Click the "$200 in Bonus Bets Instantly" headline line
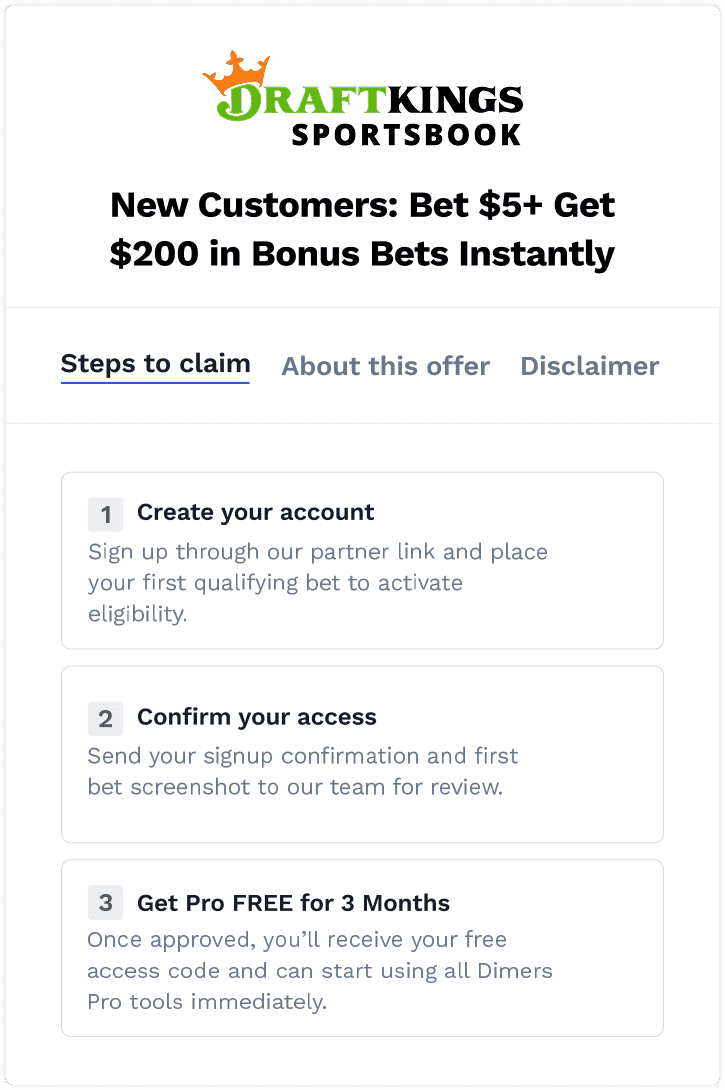The image size is (725, 1090). pyautogui.click(x=362, y=254)
